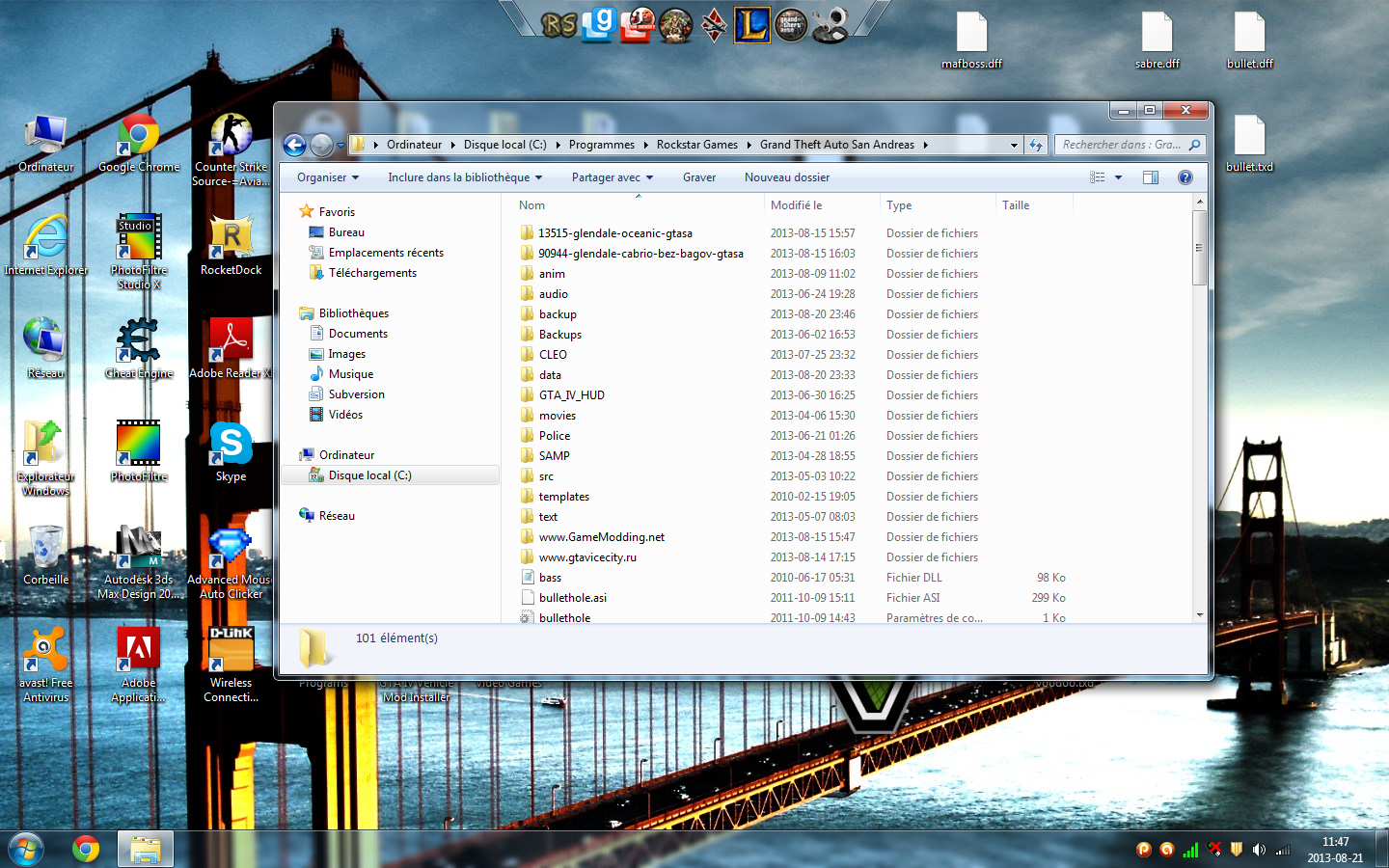Select sabre.dff file on desktop

[1157, 41]
